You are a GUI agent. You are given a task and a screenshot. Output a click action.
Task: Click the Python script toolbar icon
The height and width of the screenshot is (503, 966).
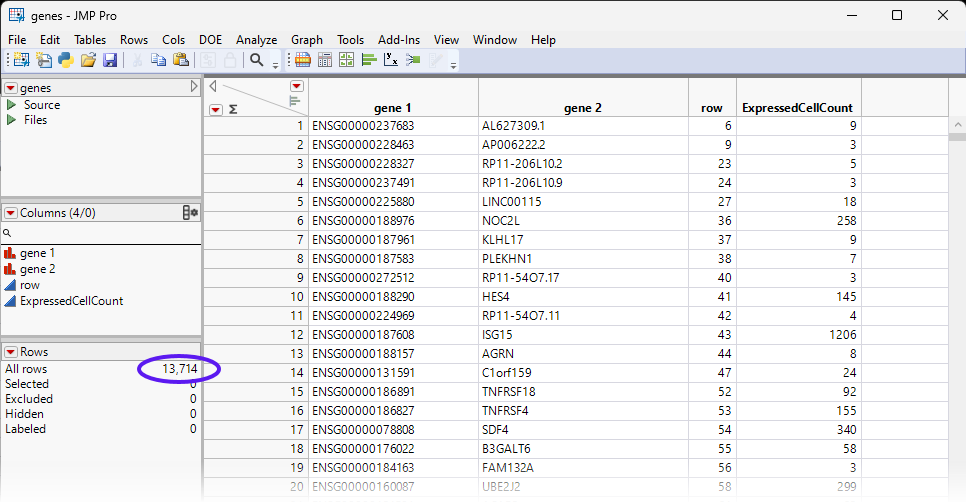tap(66, 60)
